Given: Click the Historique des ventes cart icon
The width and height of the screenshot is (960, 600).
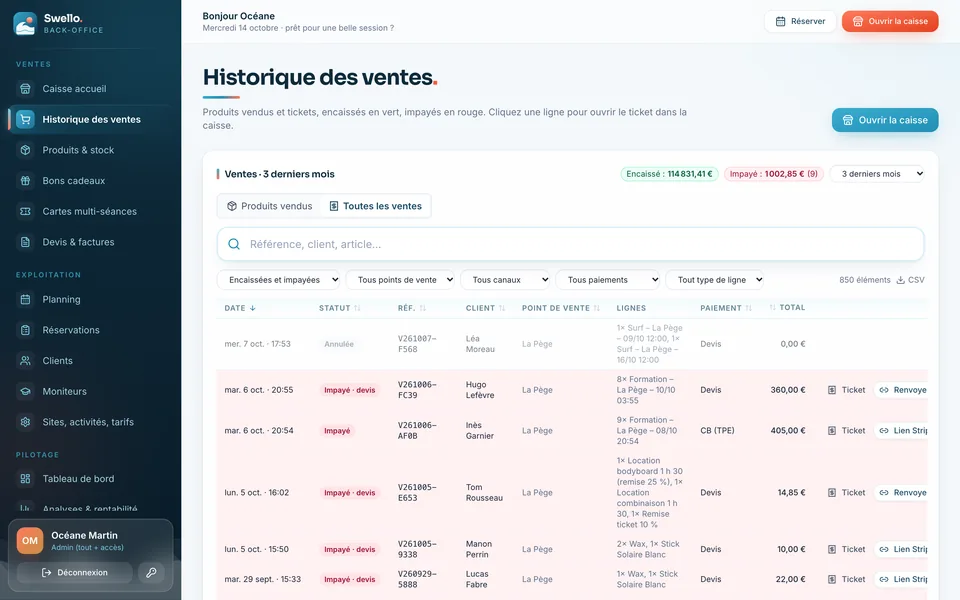Looking at the screenshot, I should click(25, 119).
